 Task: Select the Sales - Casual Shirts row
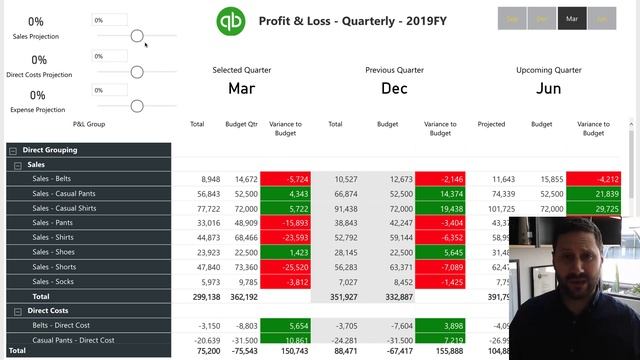click(89, 208)
